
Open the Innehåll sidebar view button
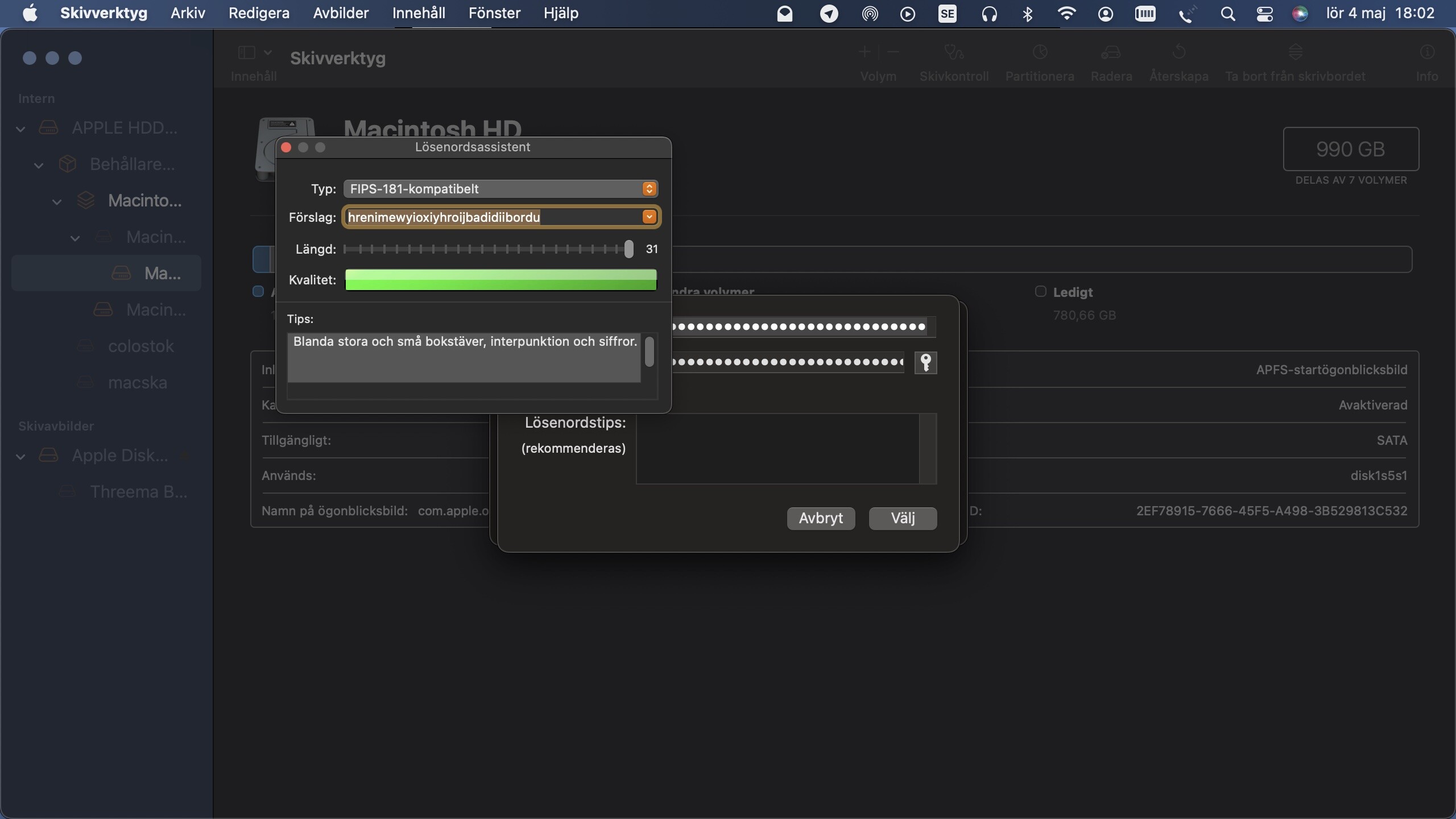[246, 53]
